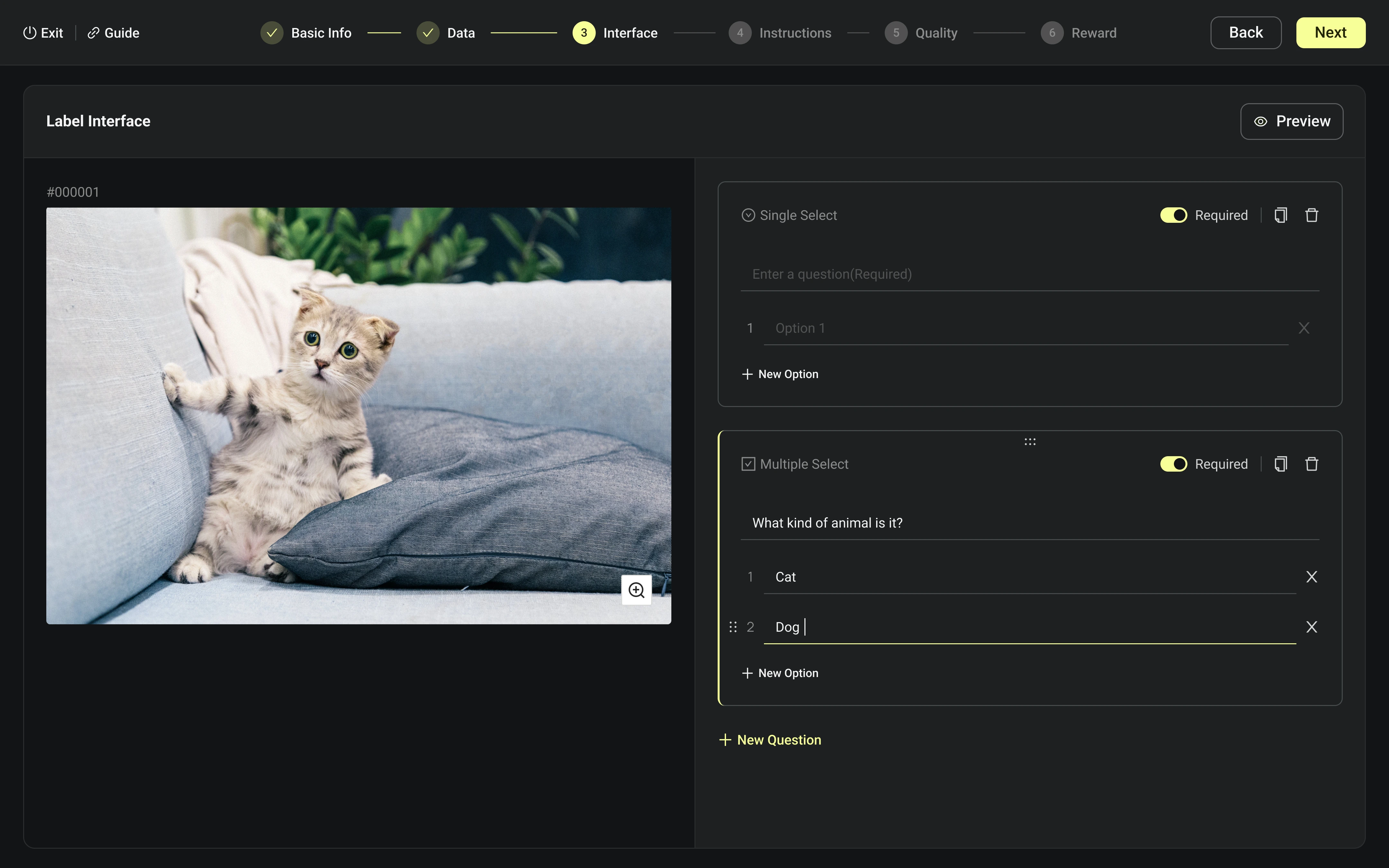Remove Option 1 in Single Select
This screenshot has width=1389, height=868.
pyautogui.click(x=1303, y=328)
